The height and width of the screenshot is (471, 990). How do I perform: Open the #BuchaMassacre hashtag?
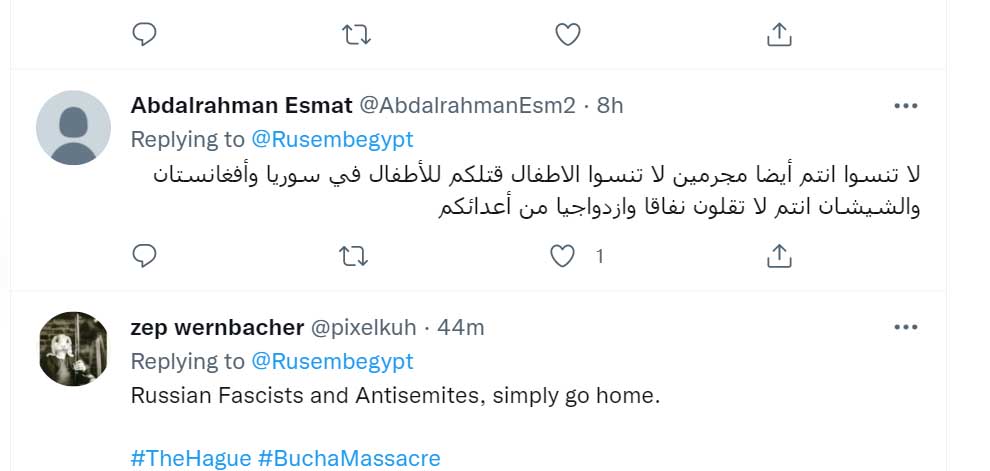pyautogui.click(x=349, y=459)
